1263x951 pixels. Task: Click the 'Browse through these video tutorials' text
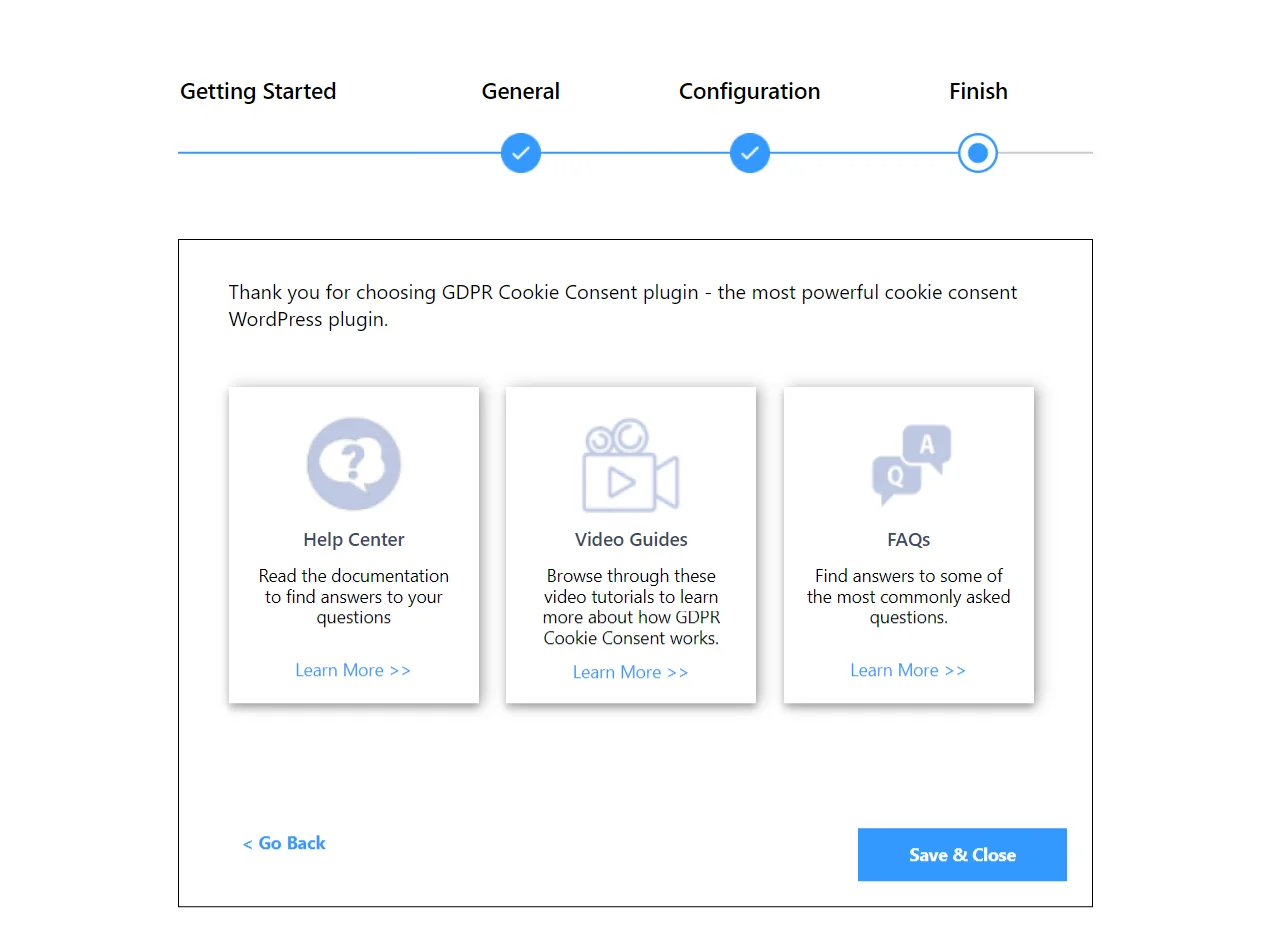coord(631,607)
